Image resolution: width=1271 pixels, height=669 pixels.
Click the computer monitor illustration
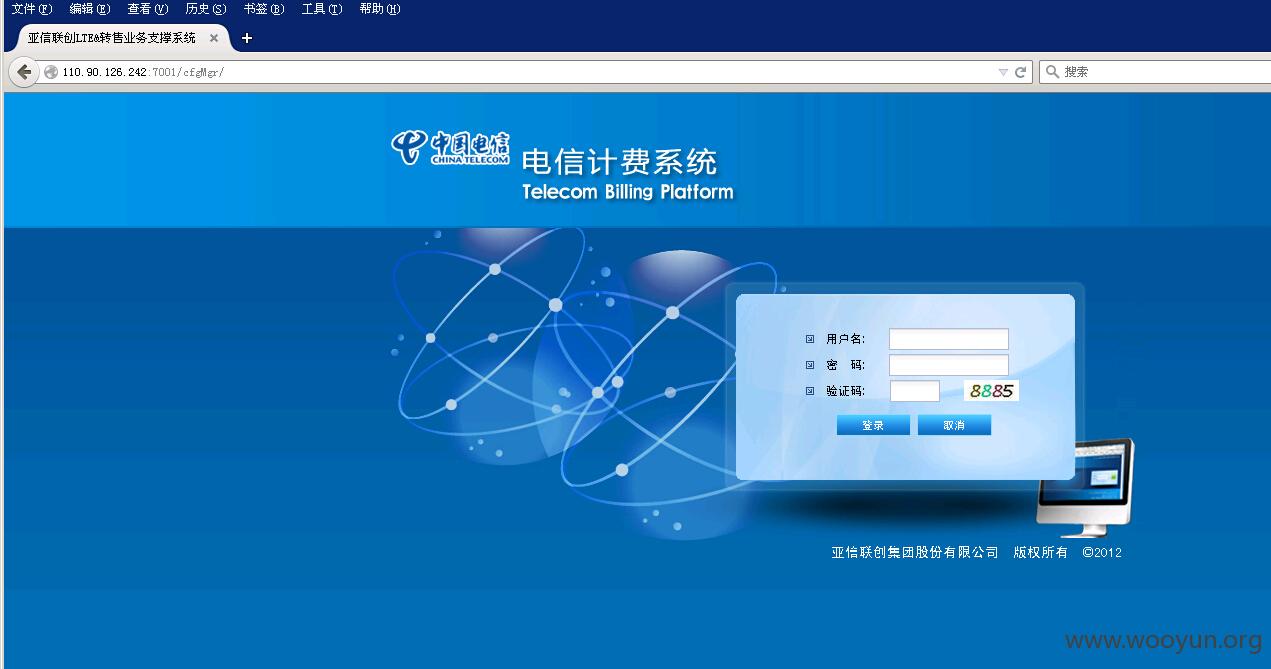[x=1086, y=488]
